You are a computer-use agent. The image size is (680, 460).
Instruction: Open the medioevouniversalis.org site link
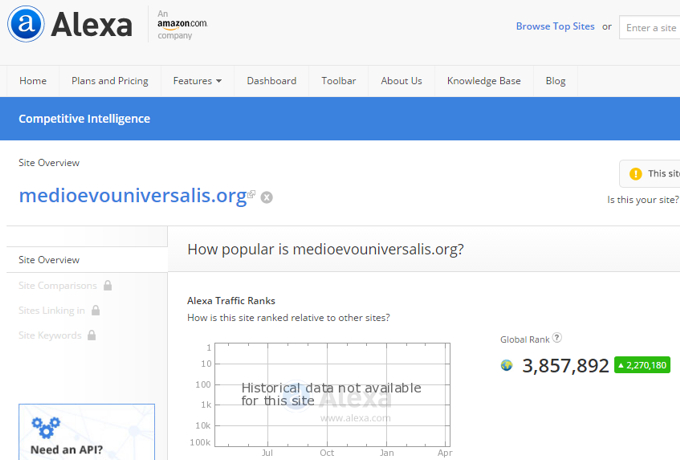coord(133,196)
